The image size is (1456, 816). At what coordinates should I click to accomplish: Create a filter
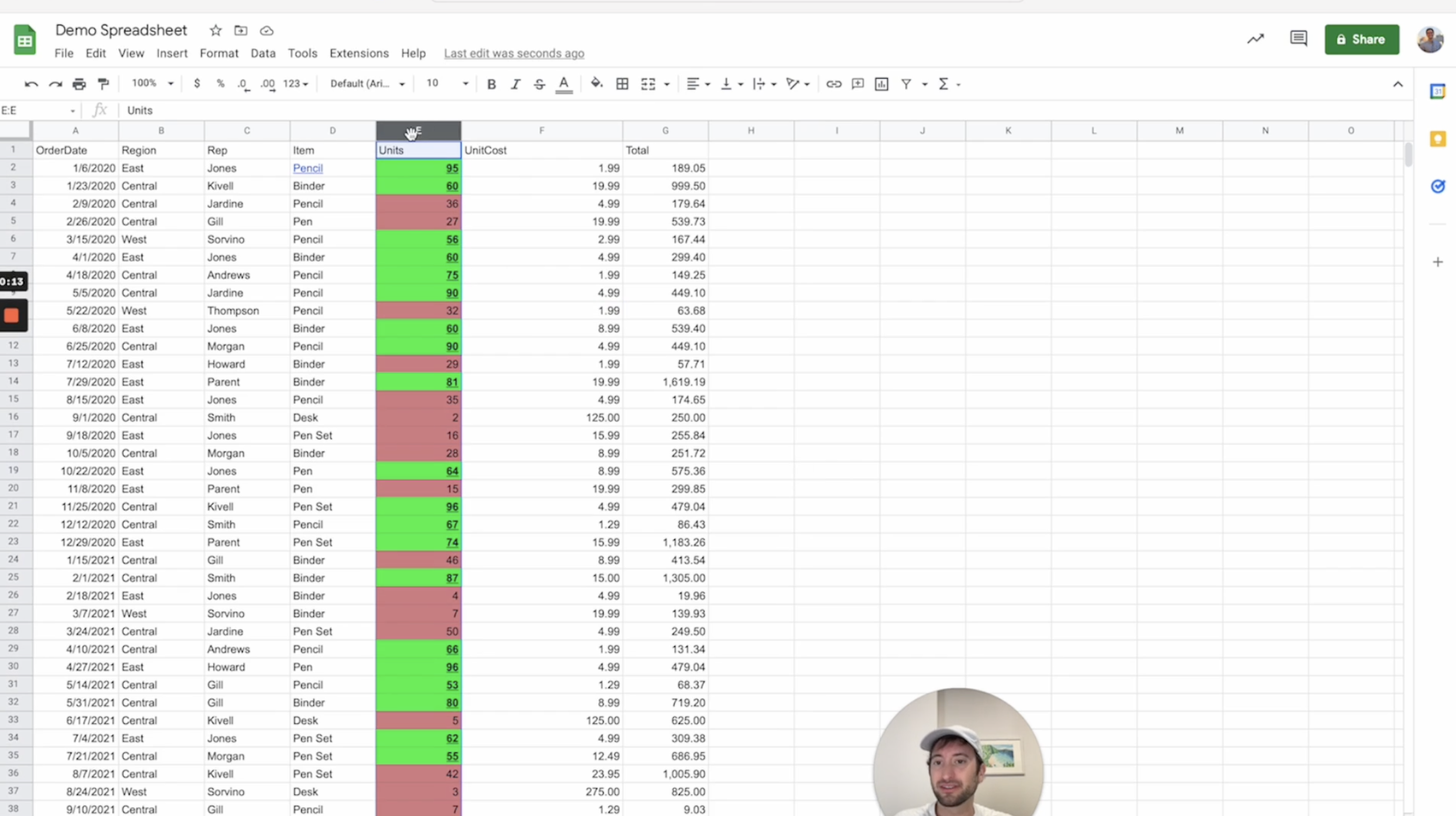coord(906,83)
